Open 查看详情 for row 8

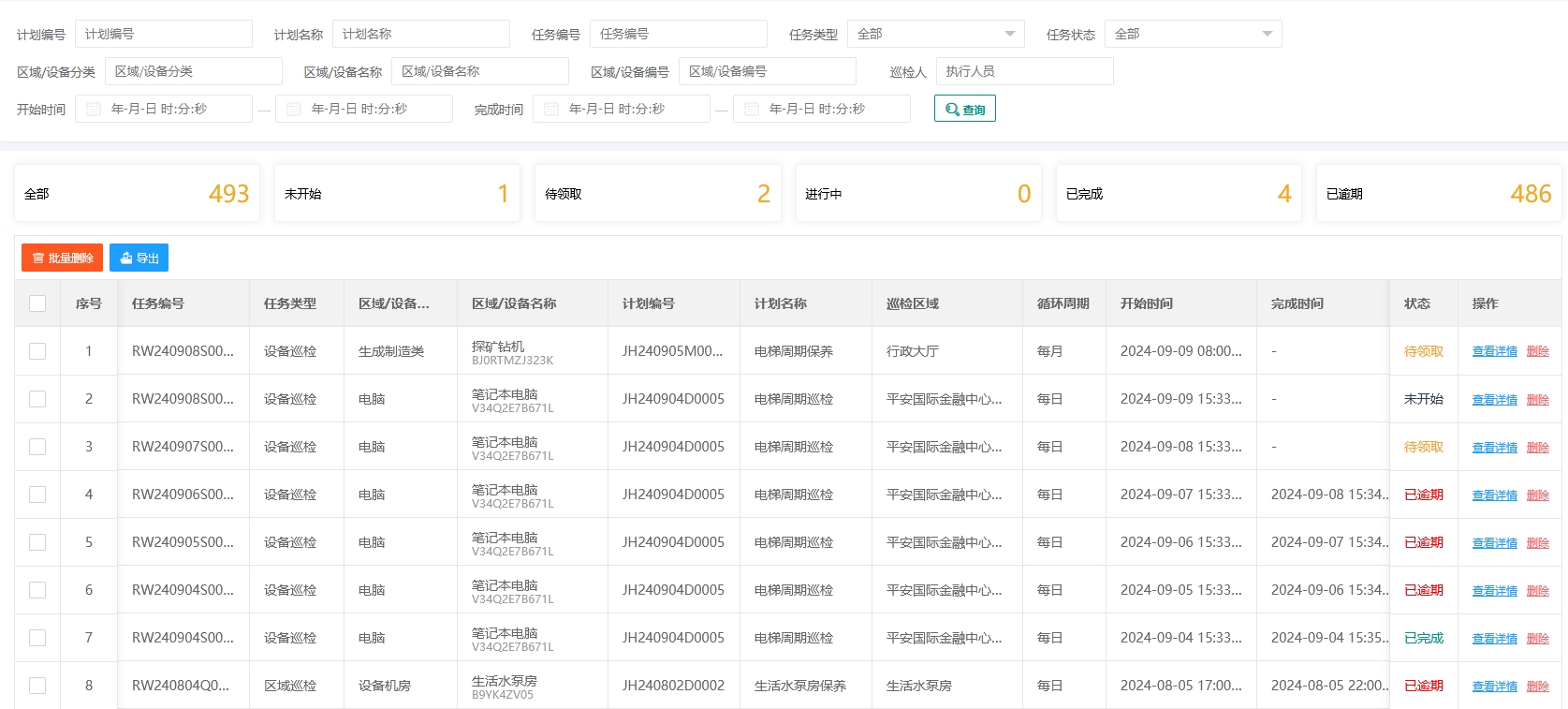1495,686
